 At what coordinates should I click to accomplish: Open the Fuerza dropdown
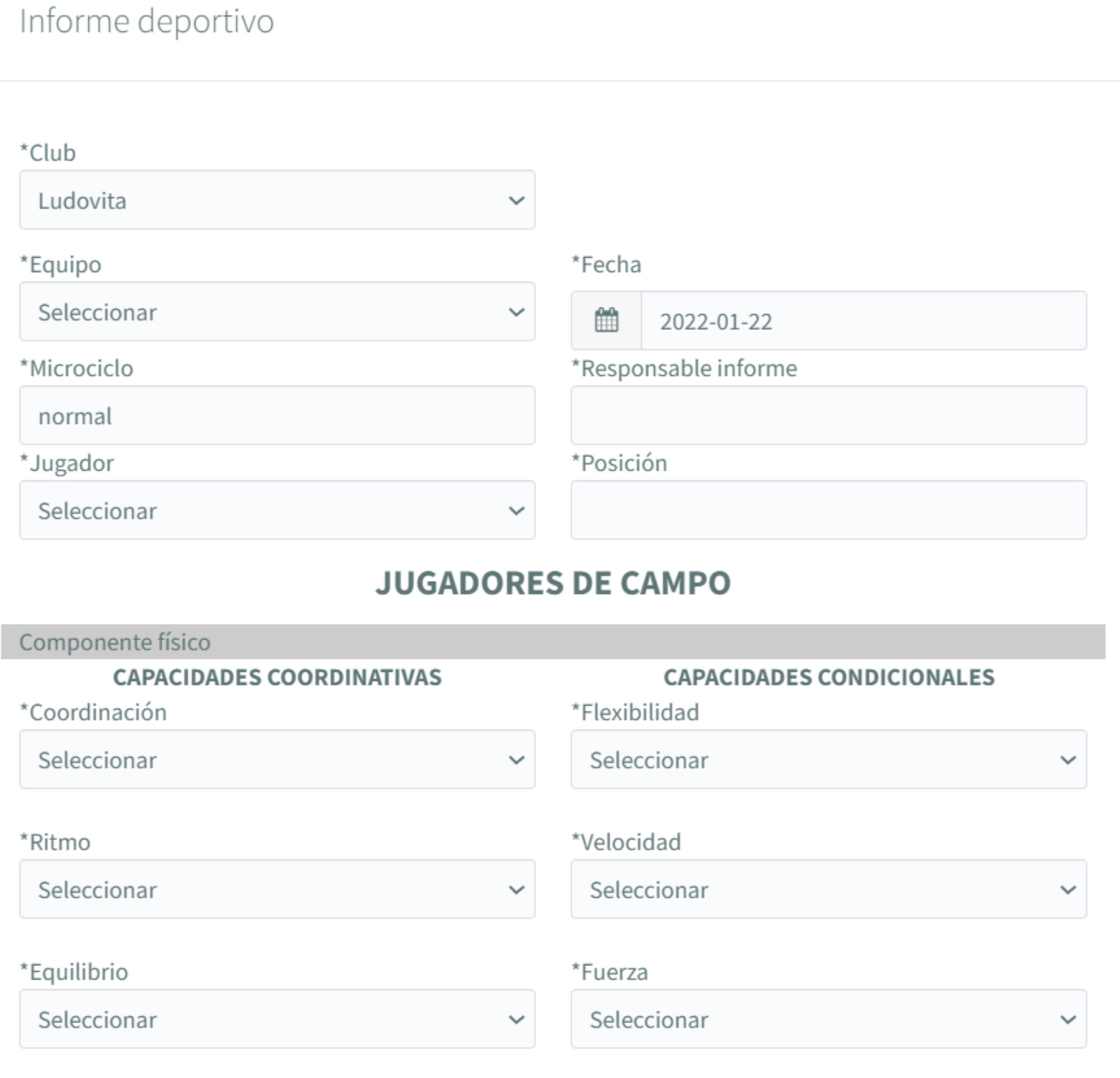[828, 1020]
